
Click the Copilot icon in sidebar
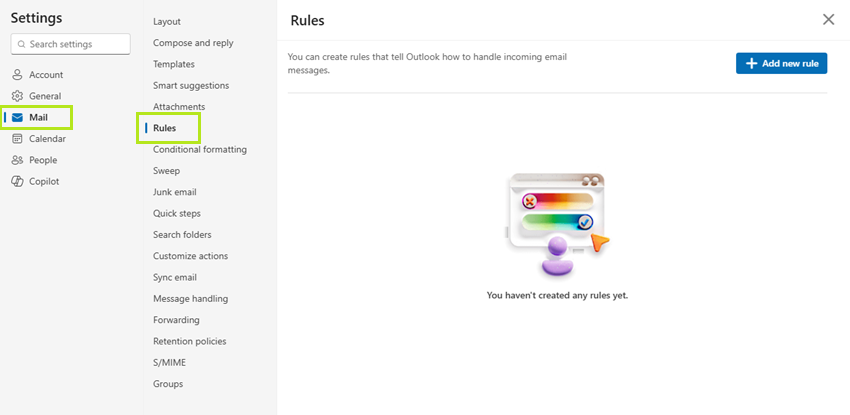(x=17, y=181)
